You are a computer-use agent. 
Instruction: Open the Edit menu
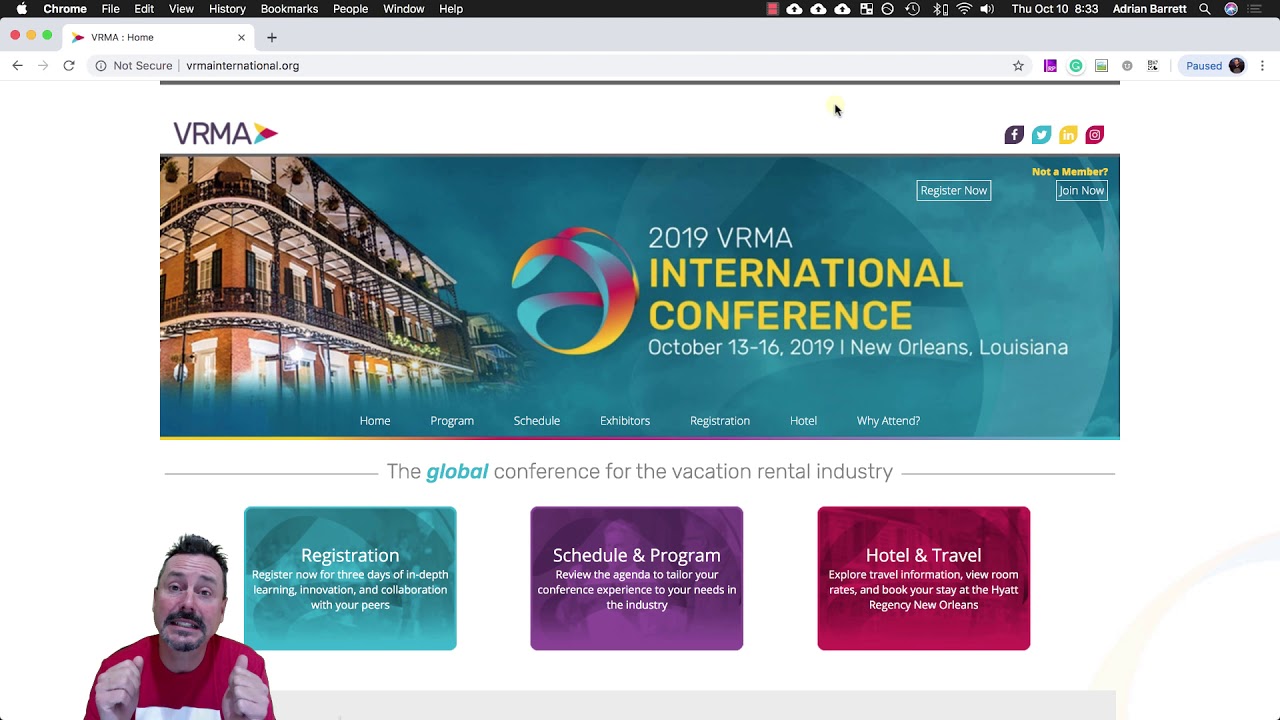[144, 9]
